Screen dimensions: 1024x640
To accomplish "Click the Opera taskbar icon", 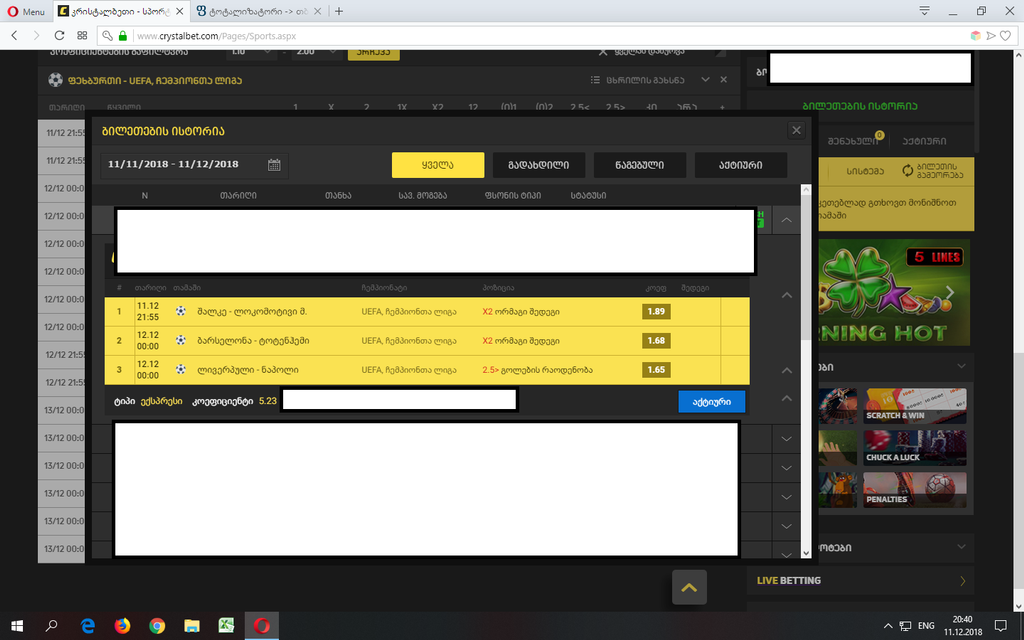I will [262, 626].
